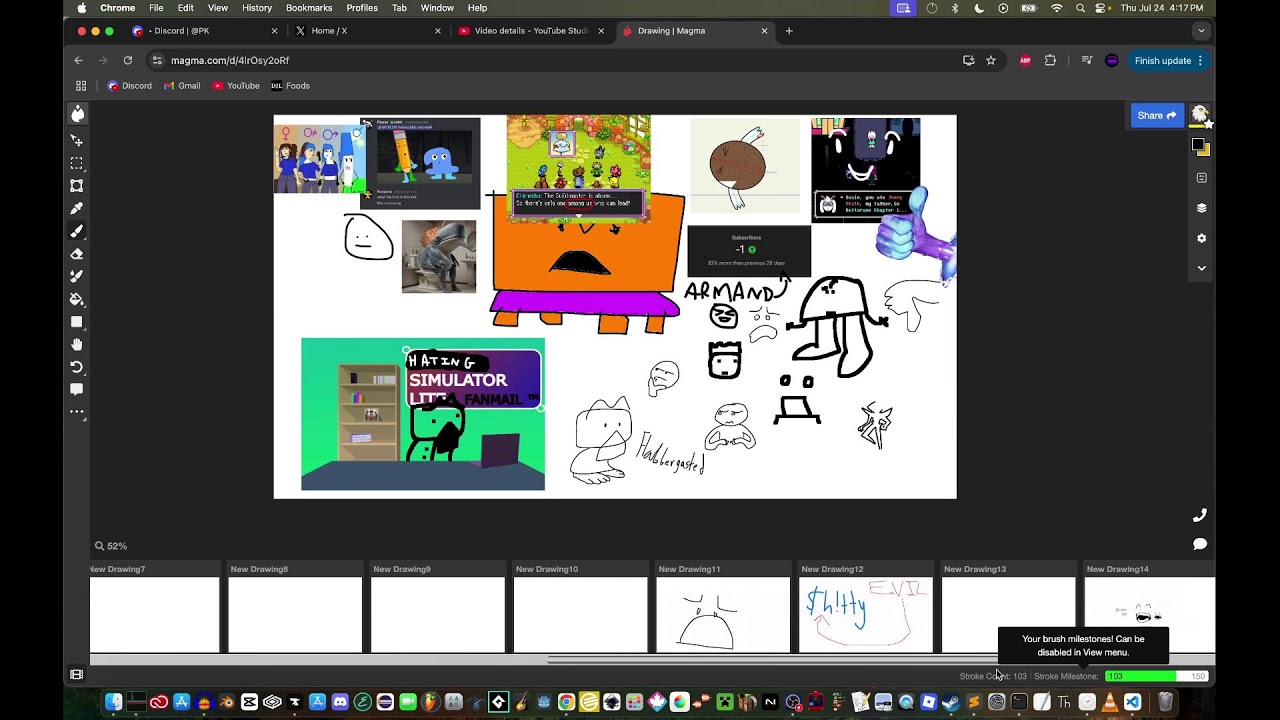This screenshot has width=1280, height=720.
Task: Open Spotlight search in menu bar
Action: [1080, 8]
